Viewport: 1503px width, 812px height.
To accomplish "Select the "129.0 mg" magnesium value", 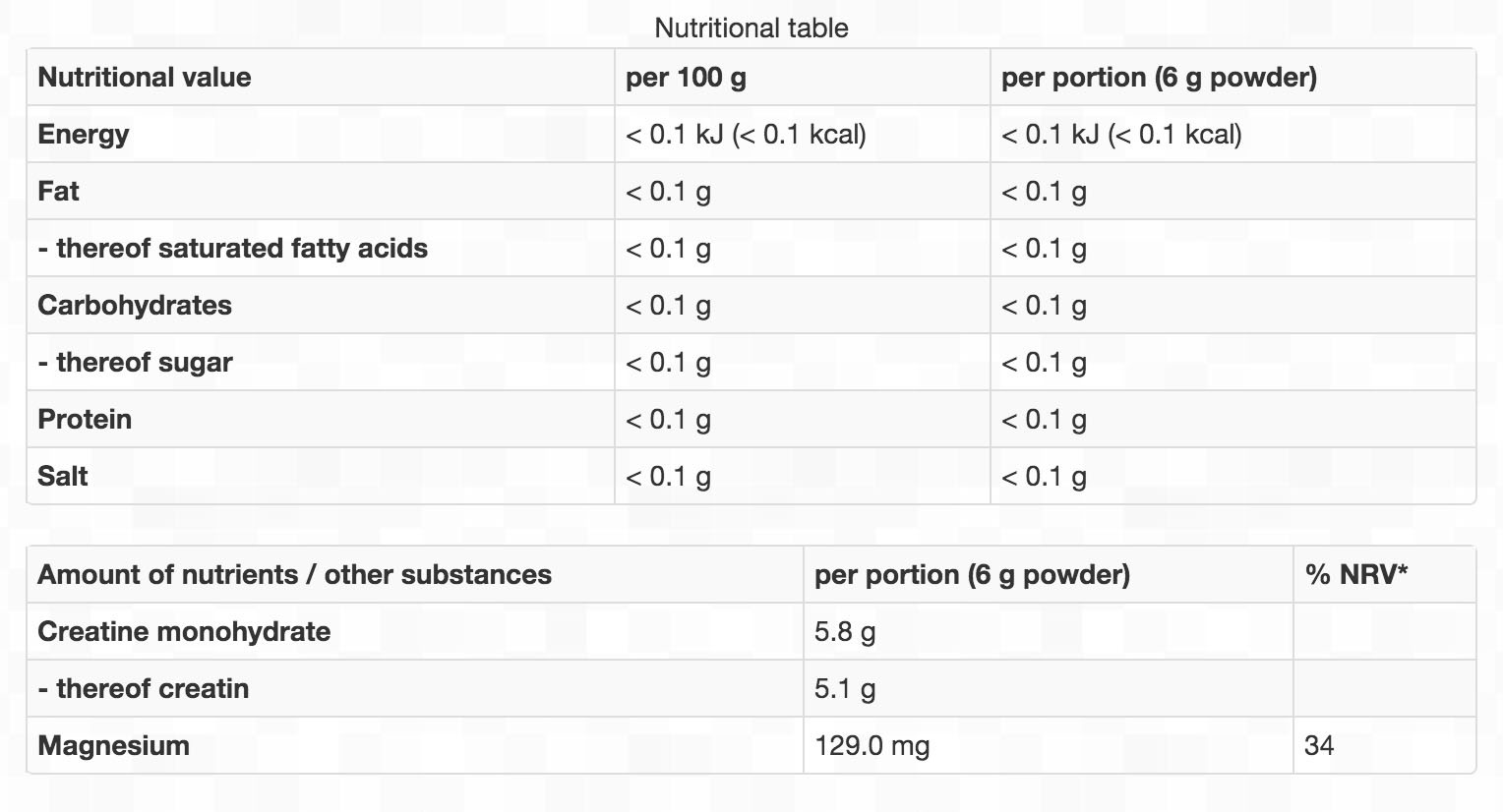I will point(872,746).
